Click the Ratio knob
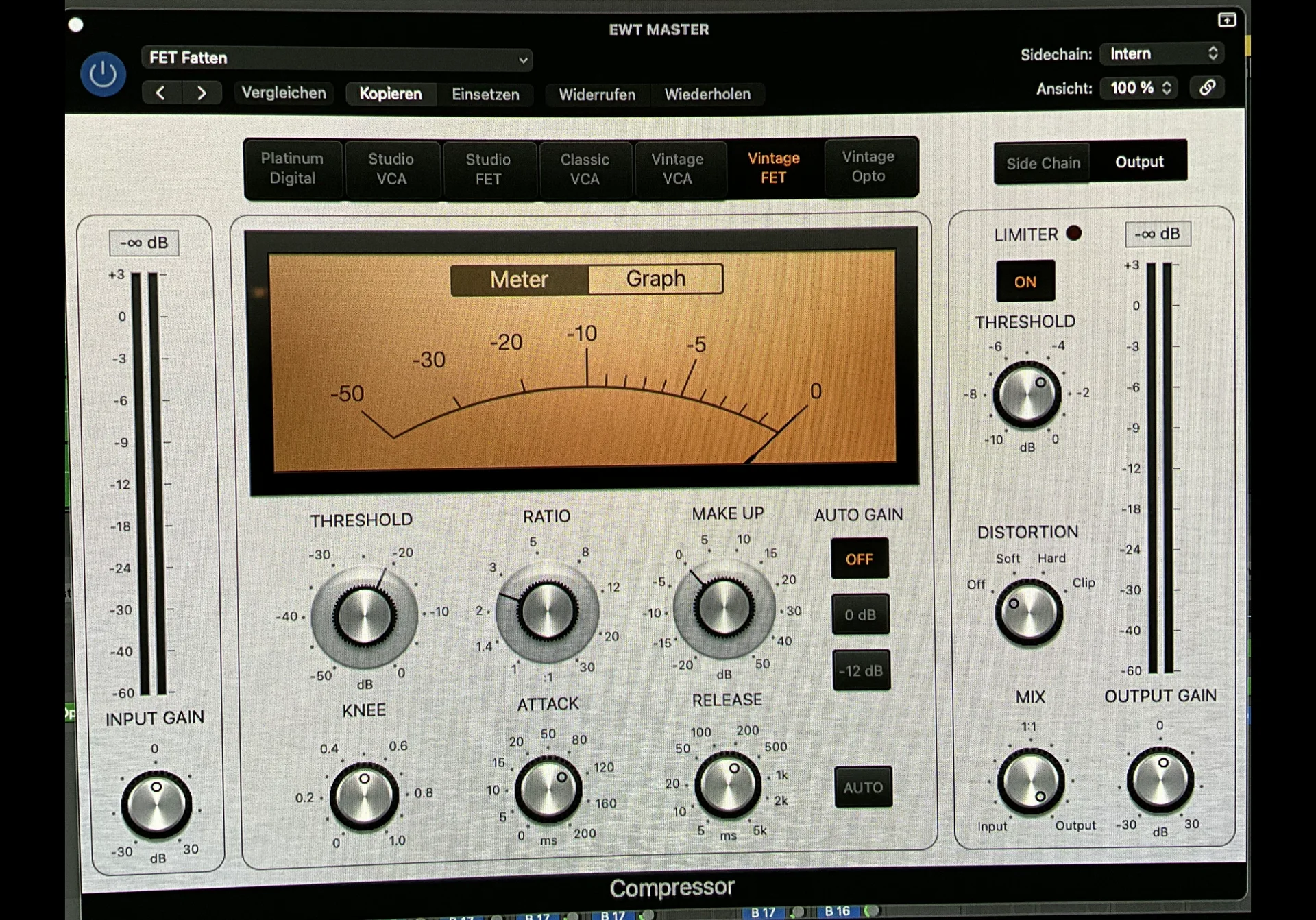This screenshot has width=1316, height=920. (x=546, y=611)
